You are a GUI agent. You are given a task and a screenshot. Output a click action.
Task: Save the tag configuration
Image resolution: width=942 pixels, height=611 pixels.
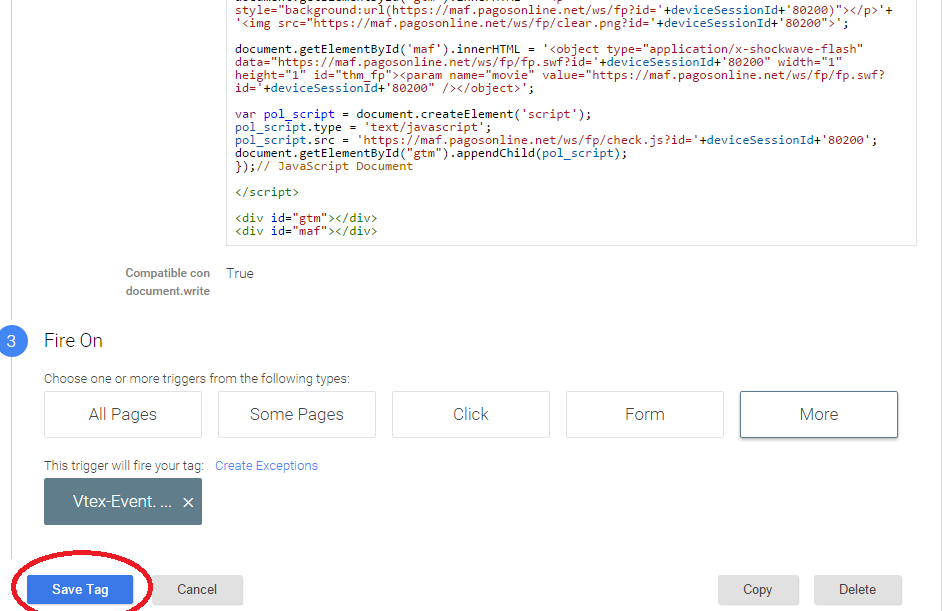click(x=80, y=589)
